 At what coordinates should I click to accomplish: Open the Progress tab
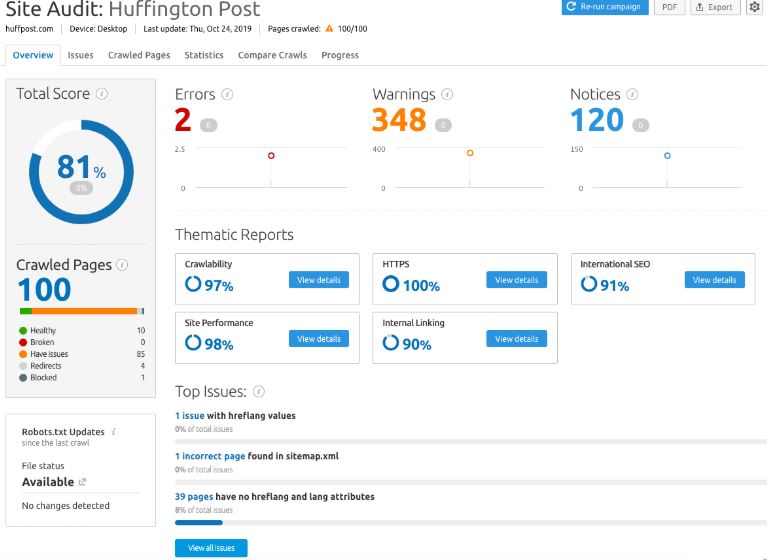(340, 55)
